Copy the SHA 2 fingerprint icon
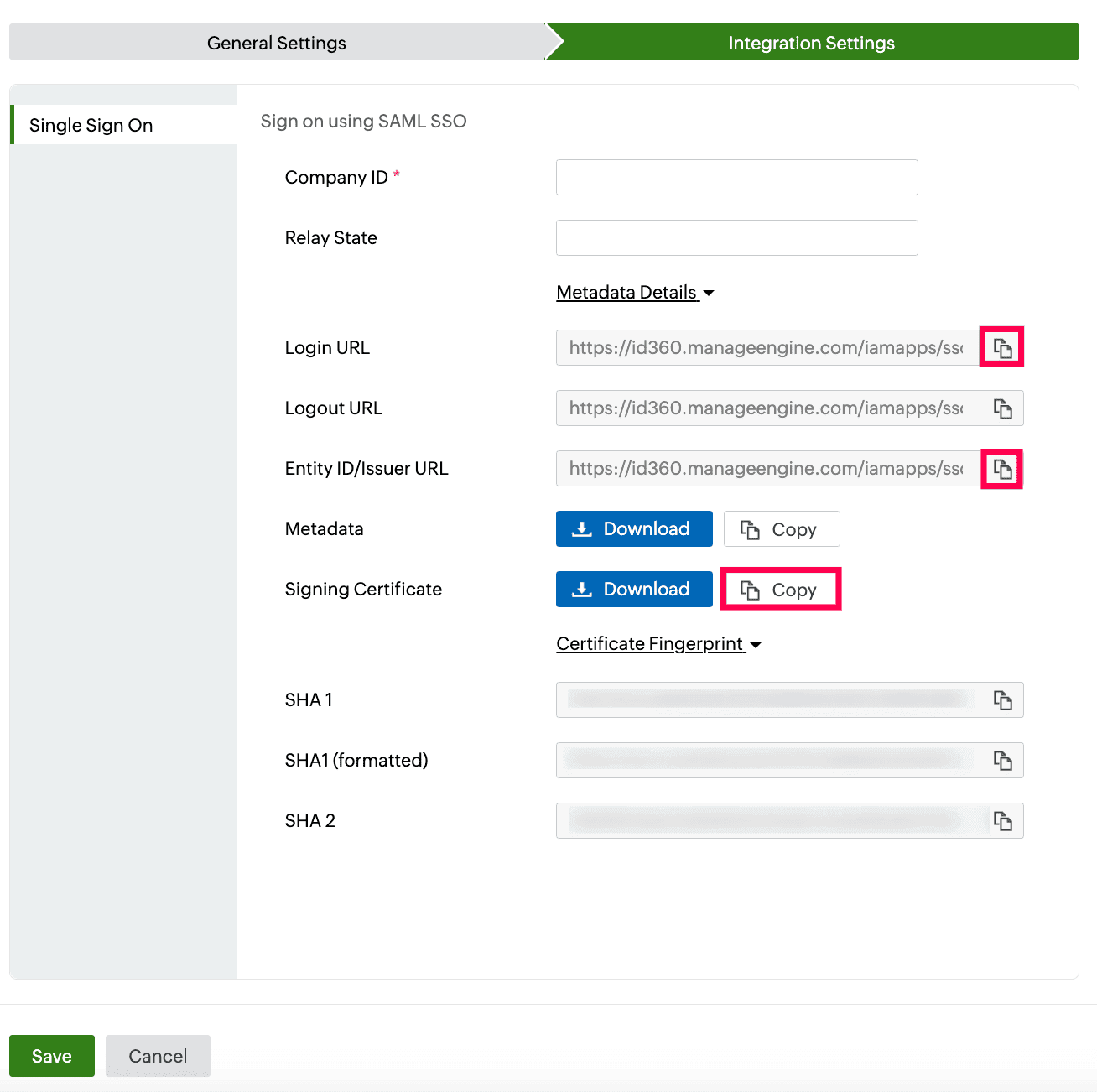1097x1092 pixels. pyautogui.click(x=1002, y=821)
